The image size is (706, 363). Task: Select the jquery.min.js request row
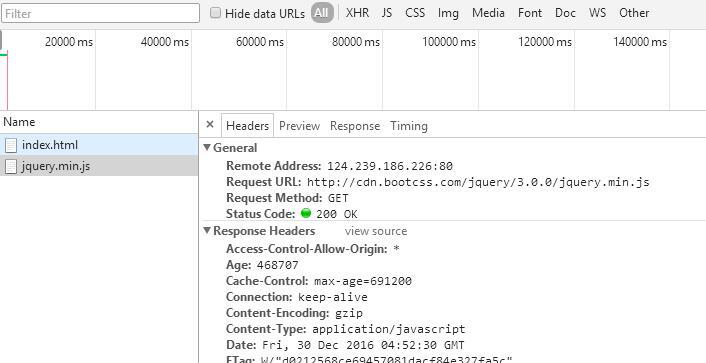click(x=99, y=166)
